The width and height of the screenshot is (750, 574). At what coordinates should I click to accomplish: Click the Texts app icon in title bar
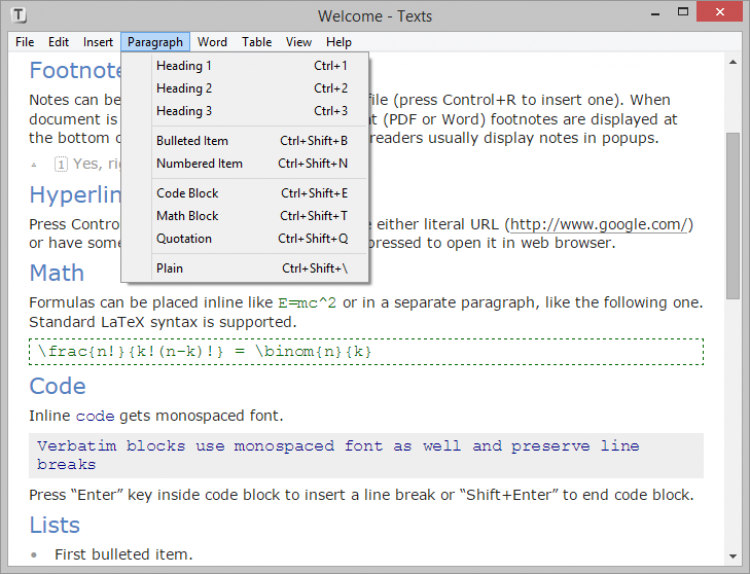pyautogui.click(x=21, y=15)
